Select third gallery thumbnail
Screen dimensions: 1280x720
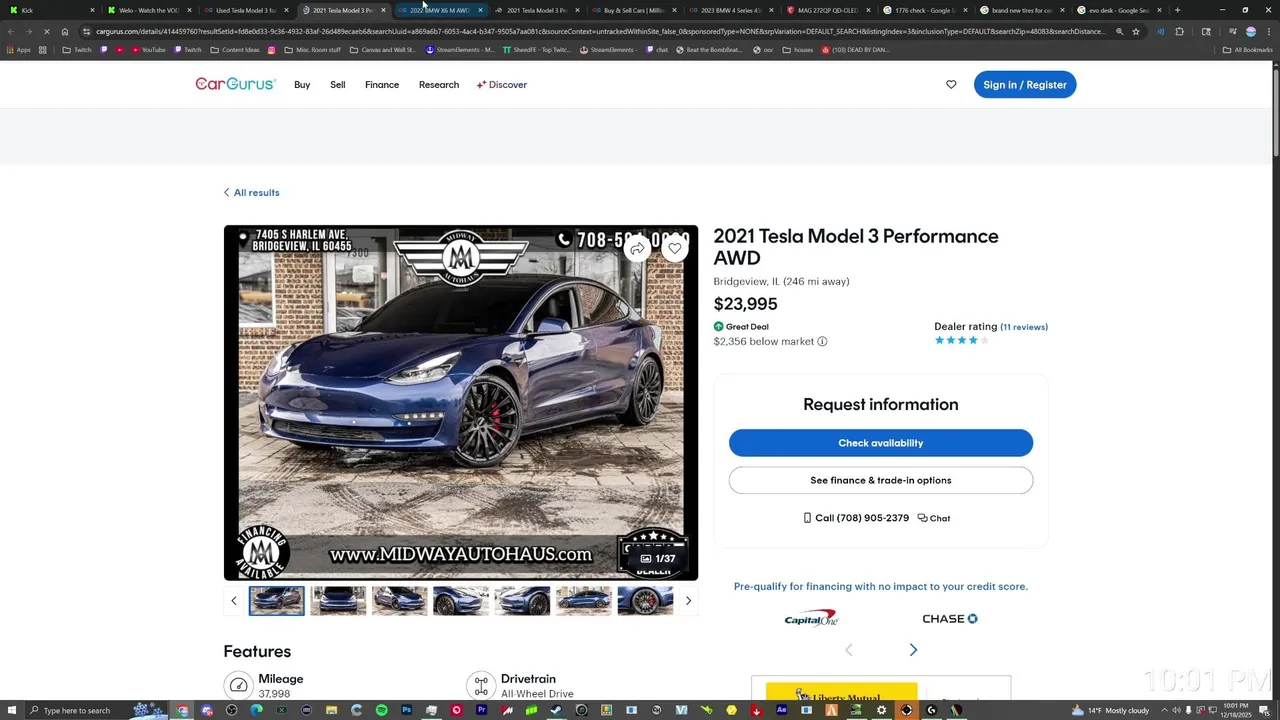(400, 600)
